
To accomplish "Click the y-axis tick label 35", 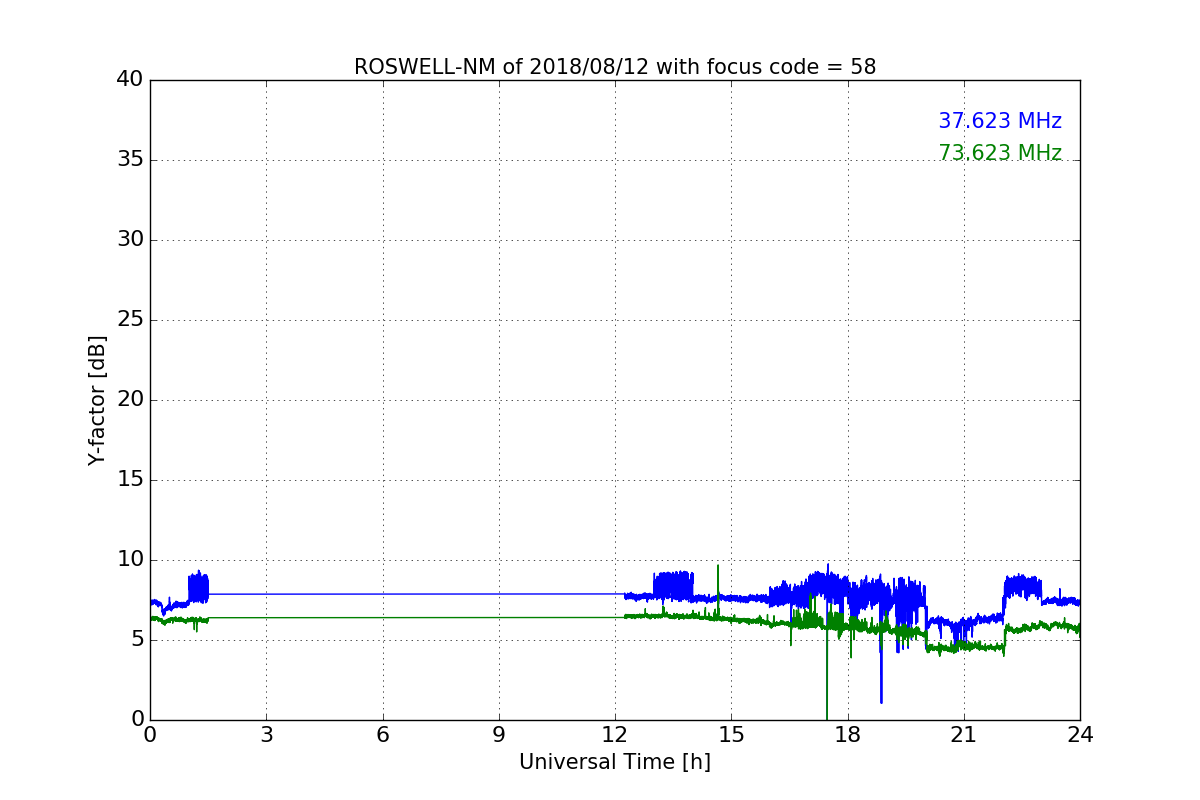I will pos(130,160).
